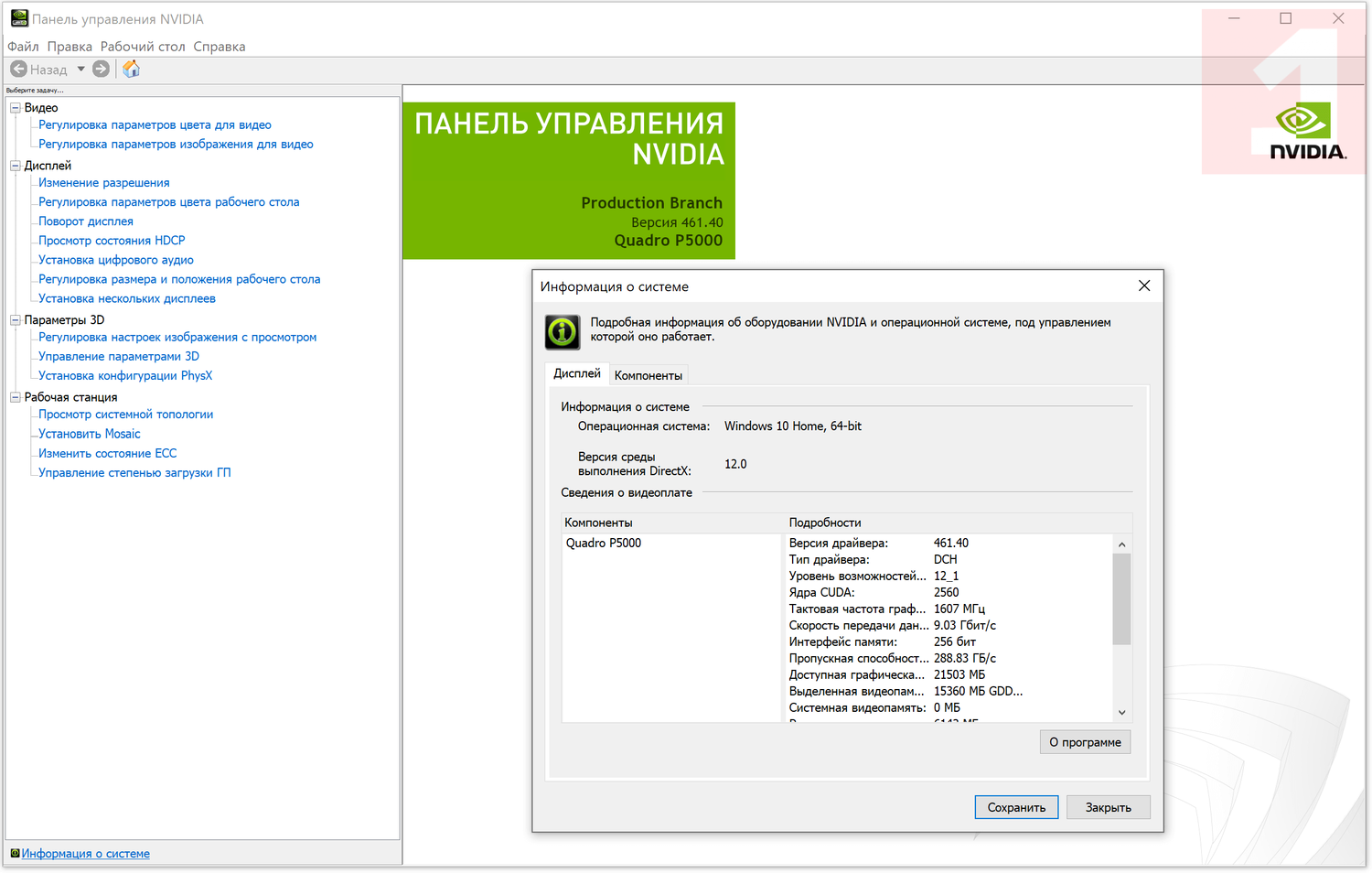Collapse the Параметры 3D tree section
The height and width of the screenshot is (873, 1372).
[x=16, y=320]
